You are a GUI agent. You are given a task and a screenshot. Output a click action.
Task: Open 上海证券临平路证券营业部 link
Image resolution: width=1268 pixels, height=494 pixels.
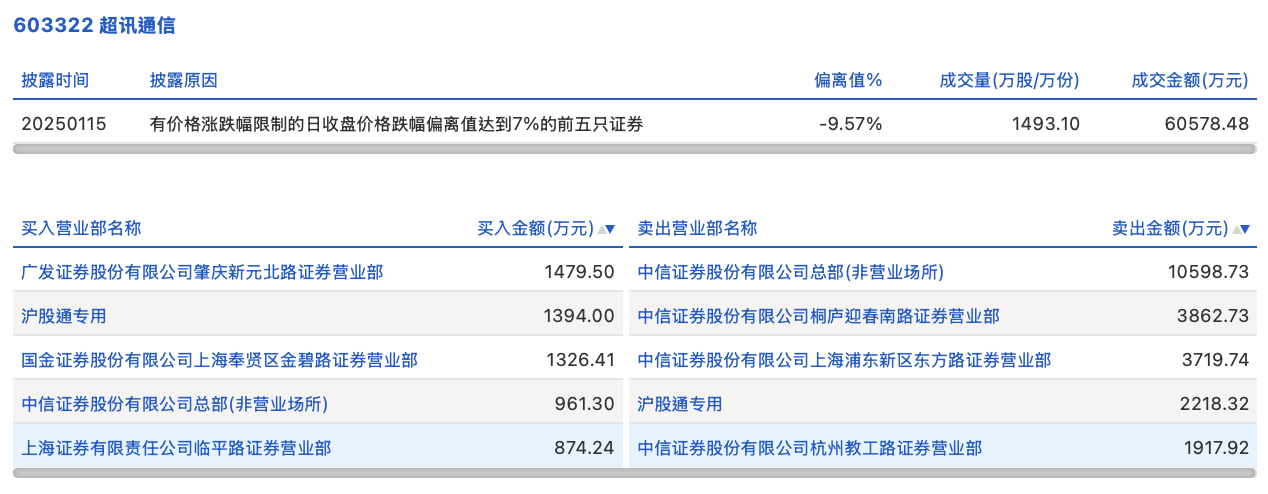pos(176,448)
